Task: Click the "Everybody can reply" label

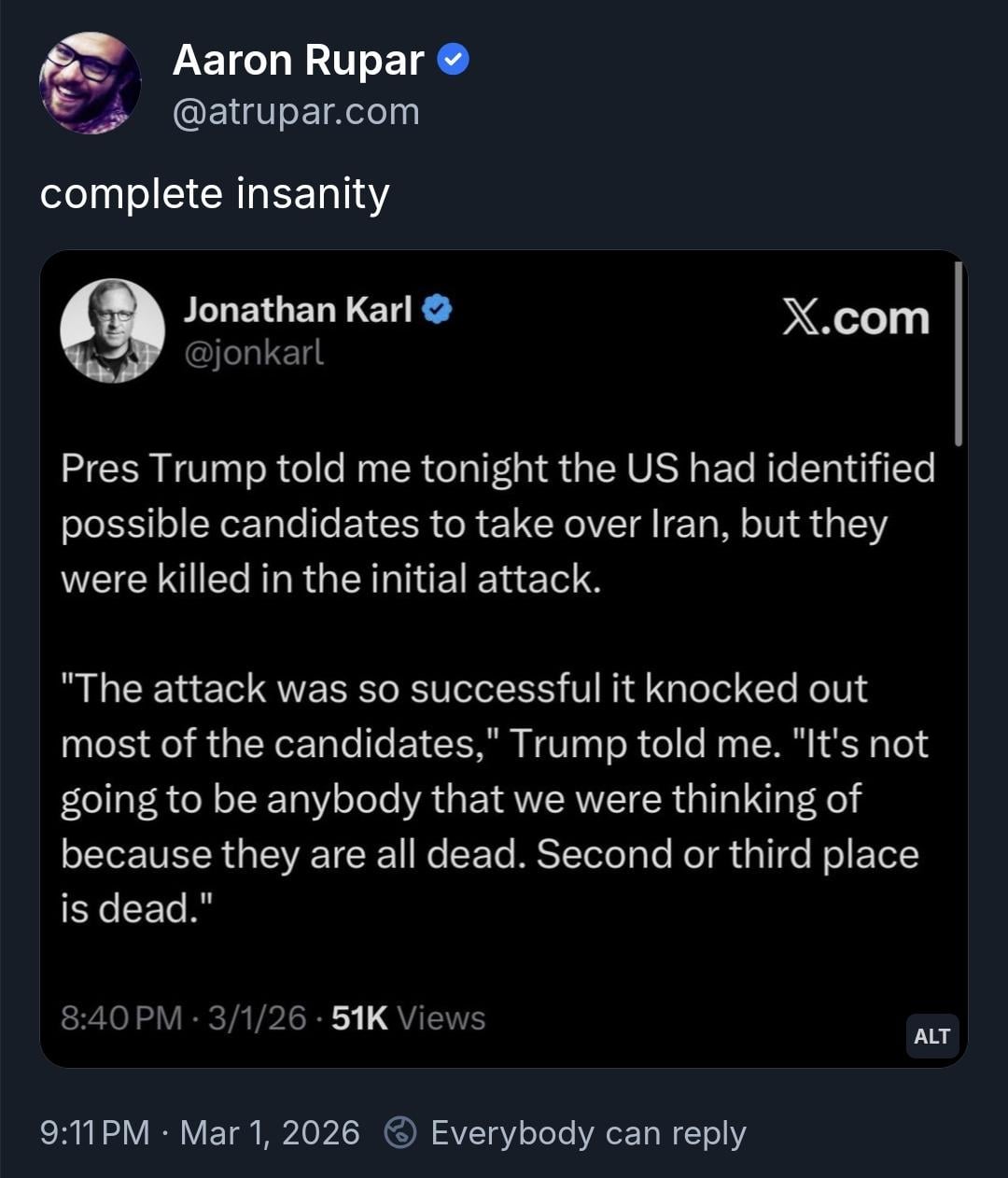Action: [x=588, y=1132]
